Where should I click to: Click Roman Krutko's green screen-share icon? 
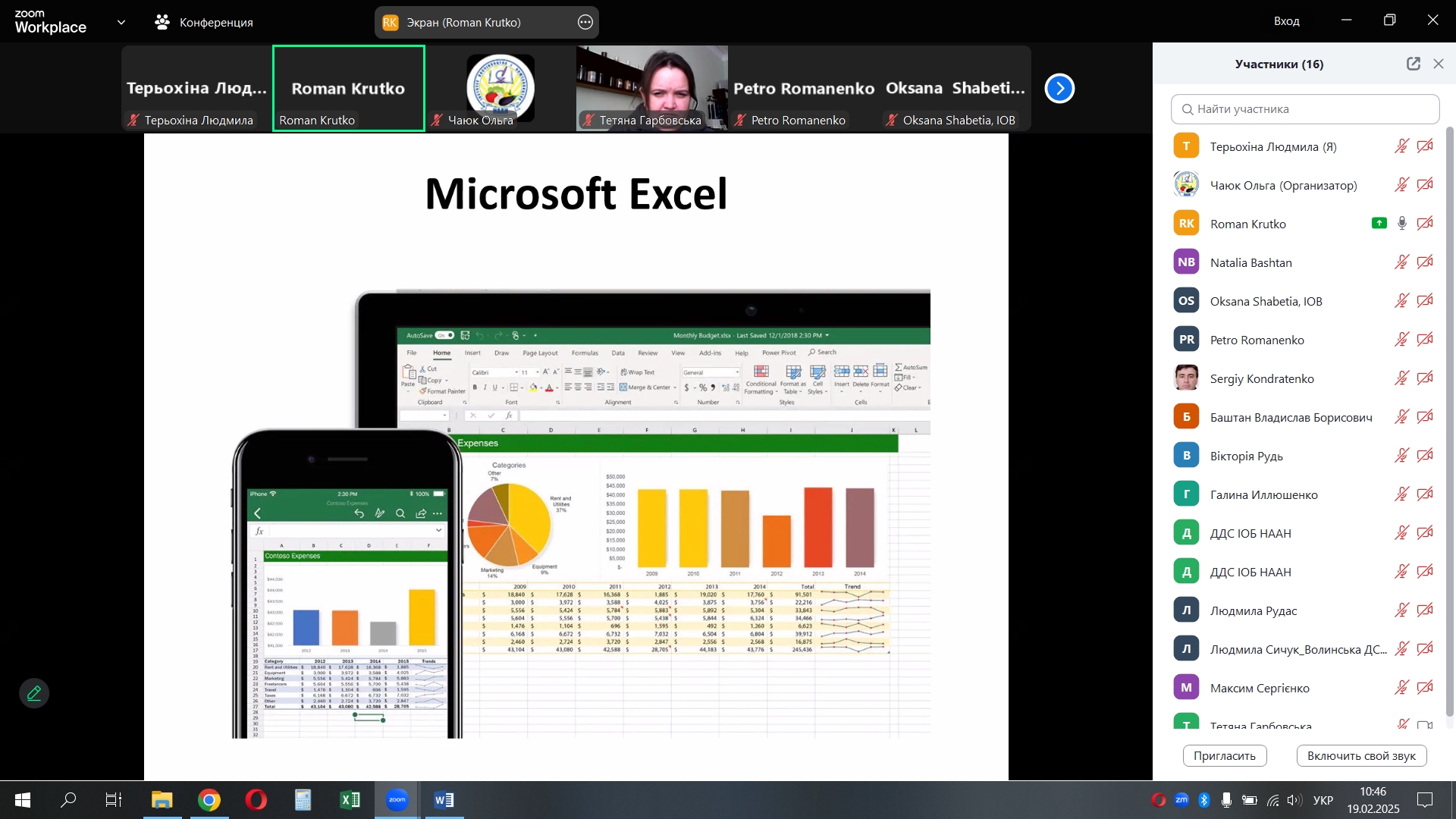click(x=1379, y=224)
